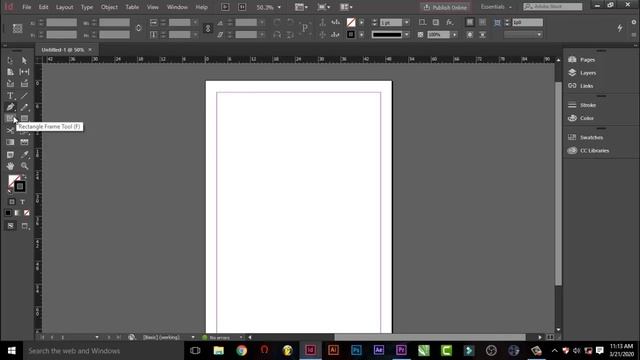
Task: Open the File menu
Action: 27,7
